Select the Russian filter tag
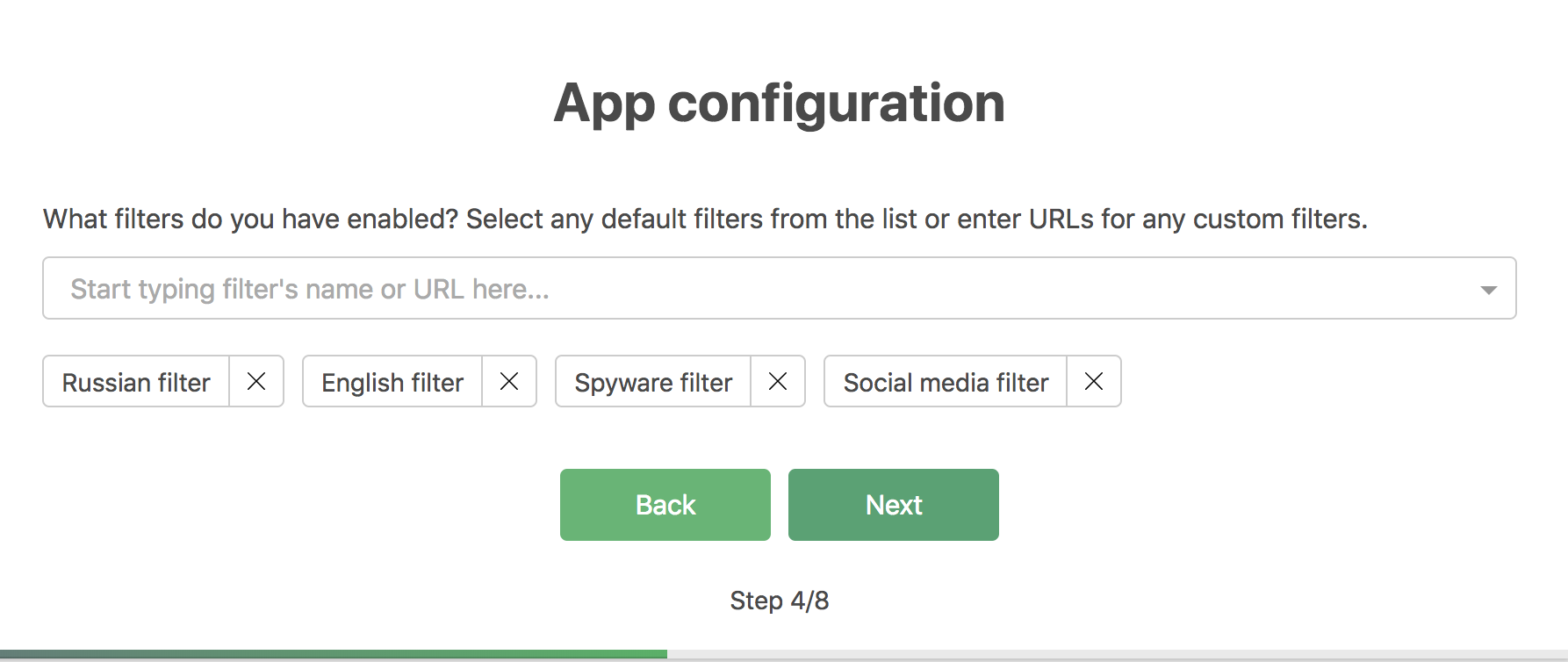1568x662 pixels. [136, 381]
